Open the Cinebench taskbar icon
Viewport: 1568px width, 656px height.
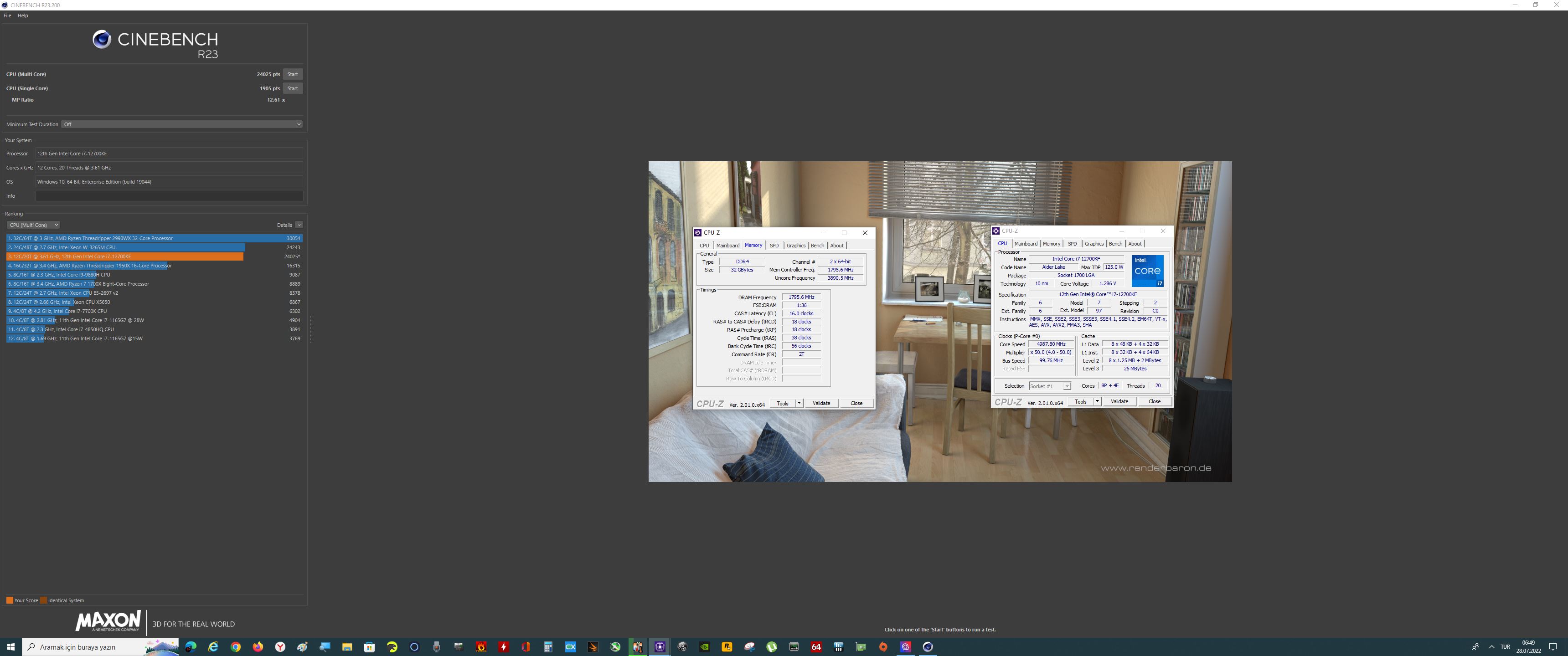pos(928,647)
